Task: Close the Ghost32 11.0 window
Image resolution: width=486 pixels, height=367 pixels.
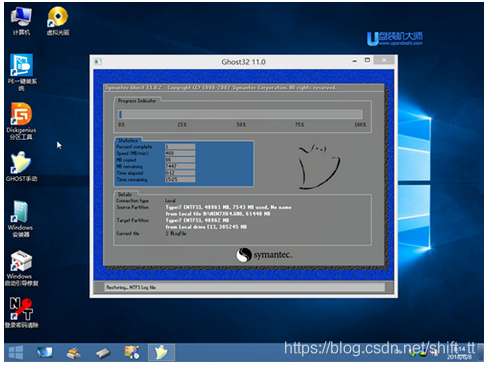Action: [384, 60]
